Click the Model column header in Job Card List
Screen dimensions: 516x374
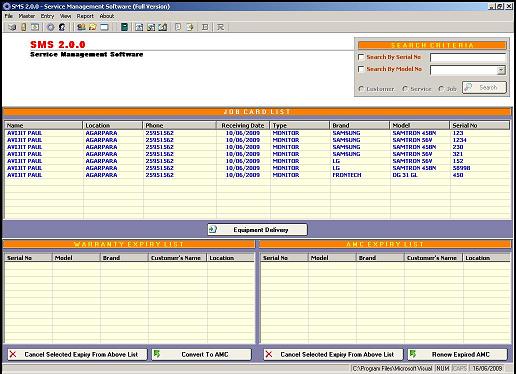[420, 125]
